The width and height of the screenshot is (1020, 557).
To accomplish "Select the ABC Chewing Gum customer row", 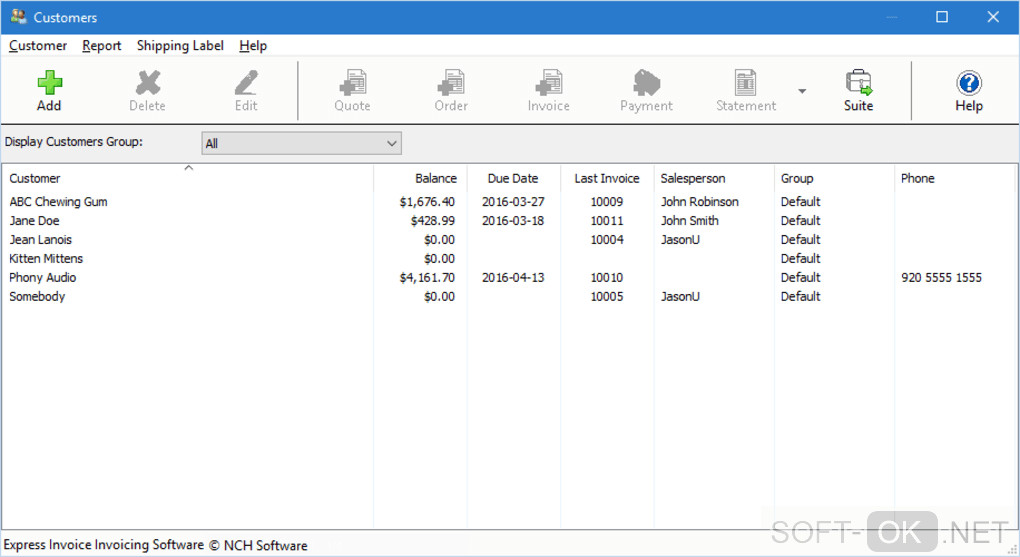I will (510, 202).
